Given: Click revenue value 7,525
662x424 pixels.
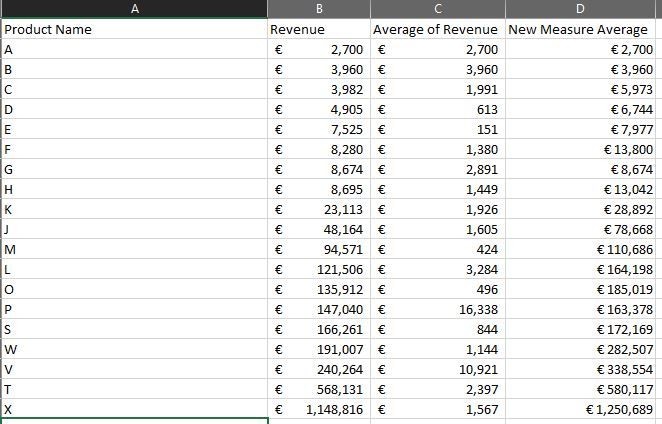Looking at the screenshot, I should [319, 129].
